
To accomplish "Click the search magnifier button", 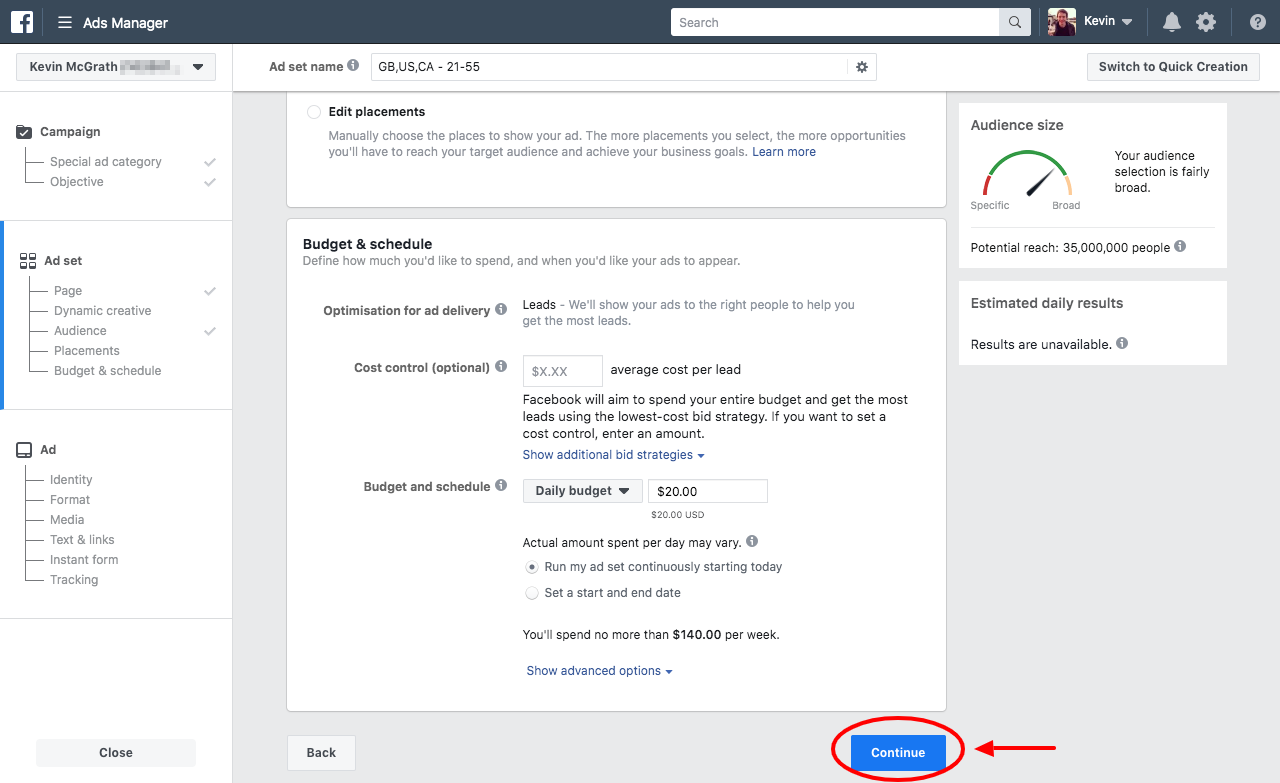I will [x=1014, y=23].
